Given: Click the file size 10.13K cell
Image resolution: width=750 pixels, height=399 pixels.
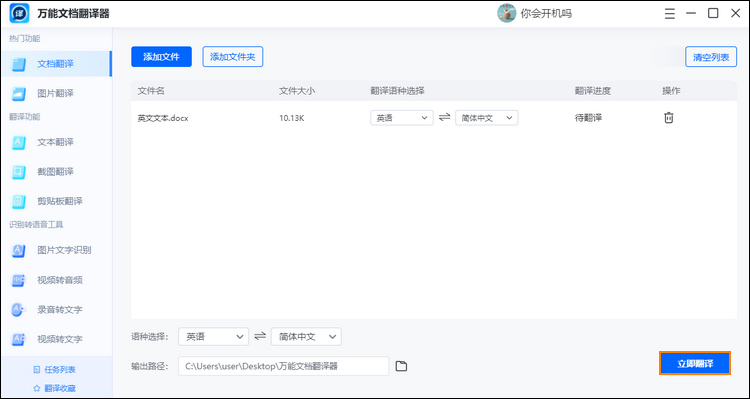Looking at the screenshot, I should click(292, 118).
